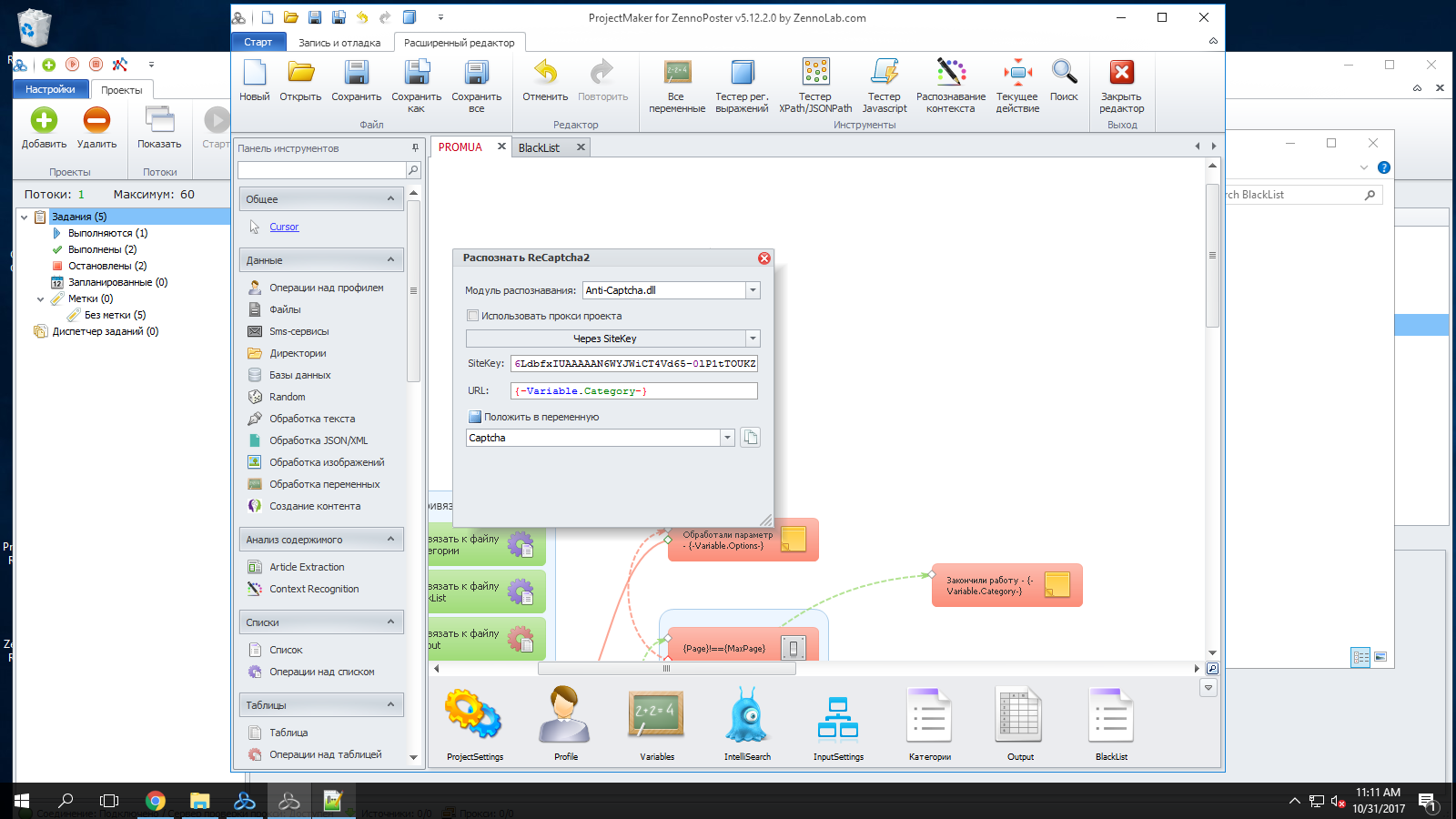Open File Explorer from the taskbar
1456x819 pixels.
pyautogui.click(x=200, y=801)
